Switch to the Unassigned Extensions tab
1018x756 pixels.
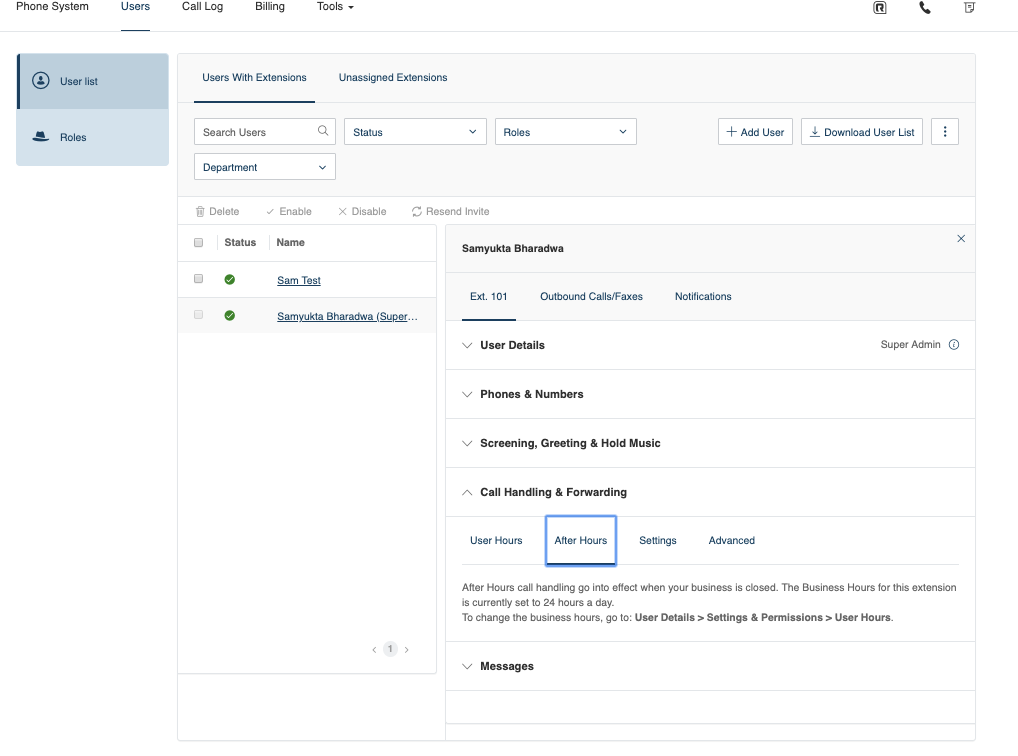(393, 77)
